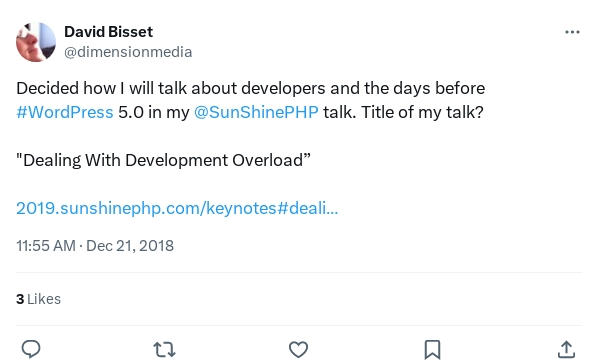
Task: Bookmark this tweet
Action: [x=432, y=350]
